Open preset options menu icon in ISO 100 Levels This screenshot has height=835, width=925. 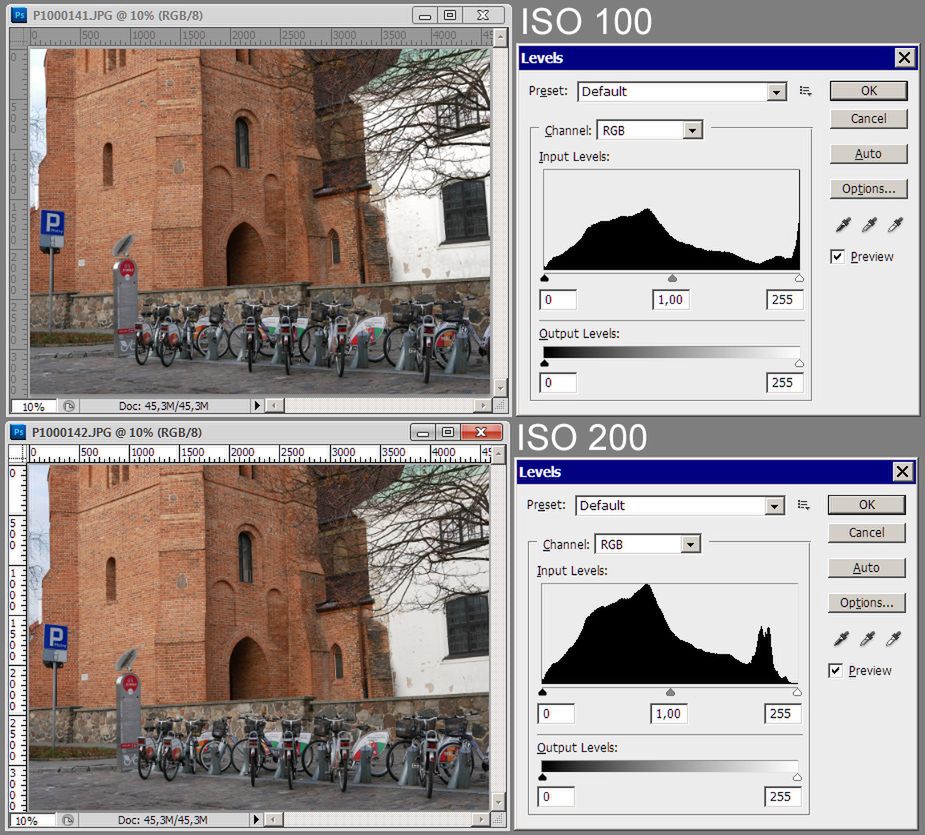(805, 91)
